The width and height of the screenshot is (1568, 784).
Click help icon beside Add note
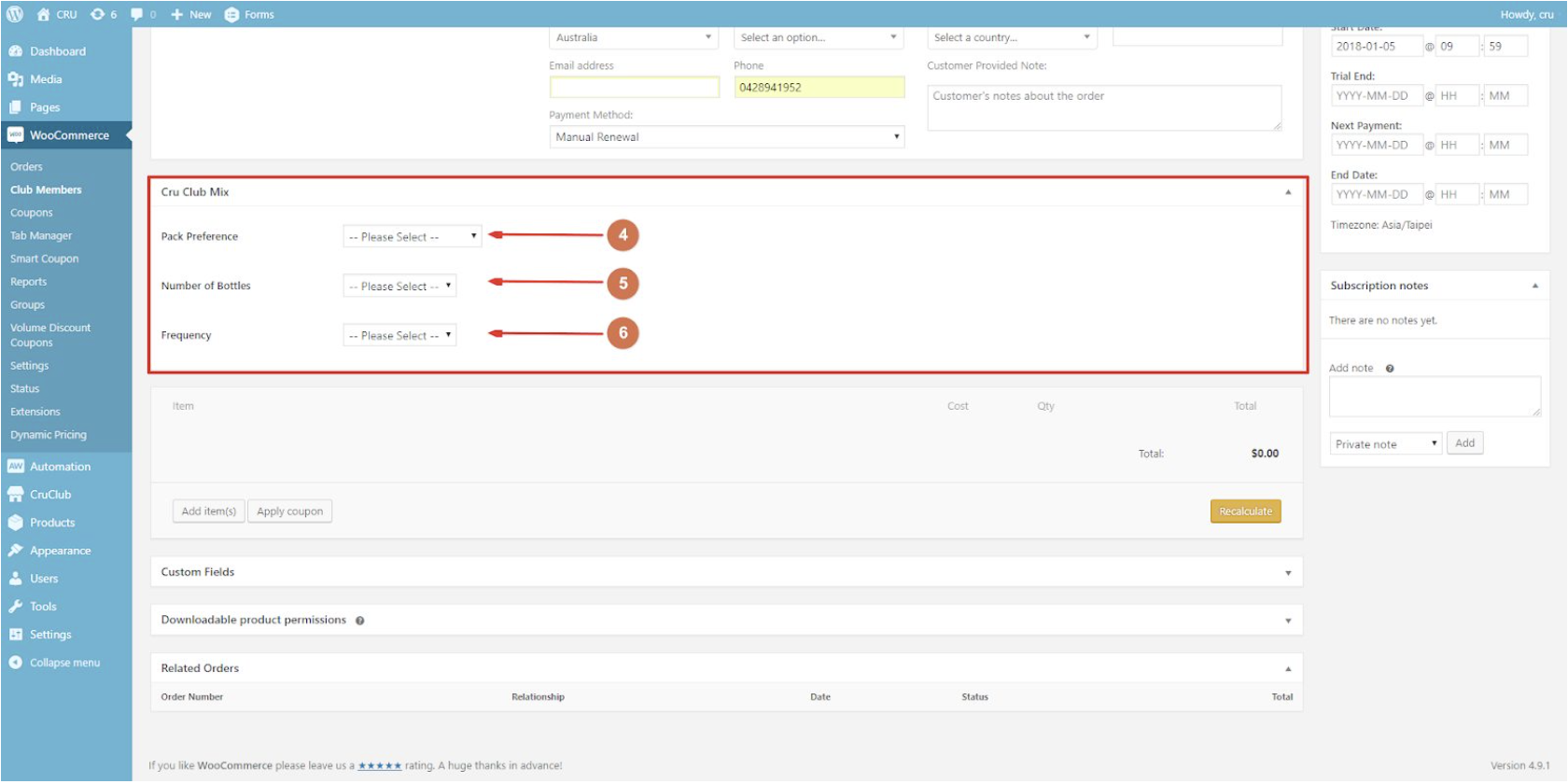(x=1390, y=369)
